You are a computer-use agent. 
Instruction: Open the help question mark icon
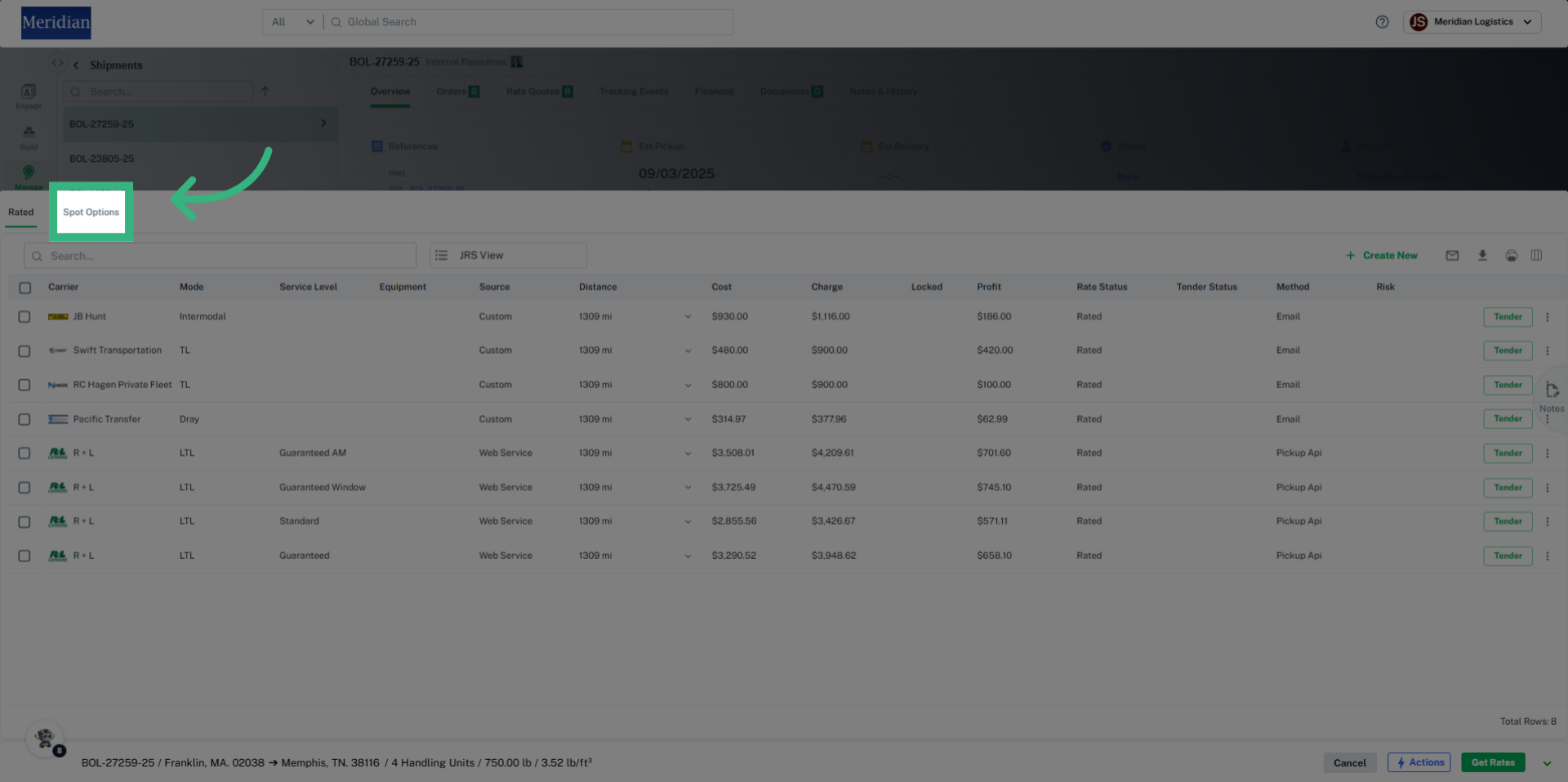[x=1382, y=22]
